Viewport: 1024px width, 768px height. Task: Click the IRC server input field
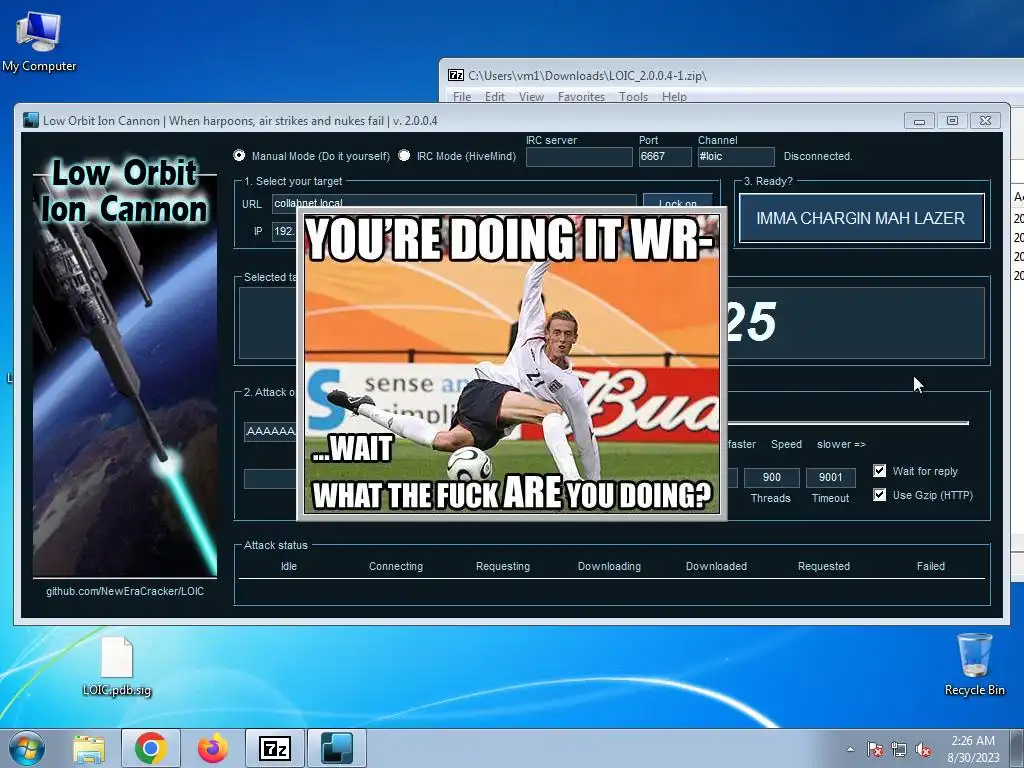[579, 157]
